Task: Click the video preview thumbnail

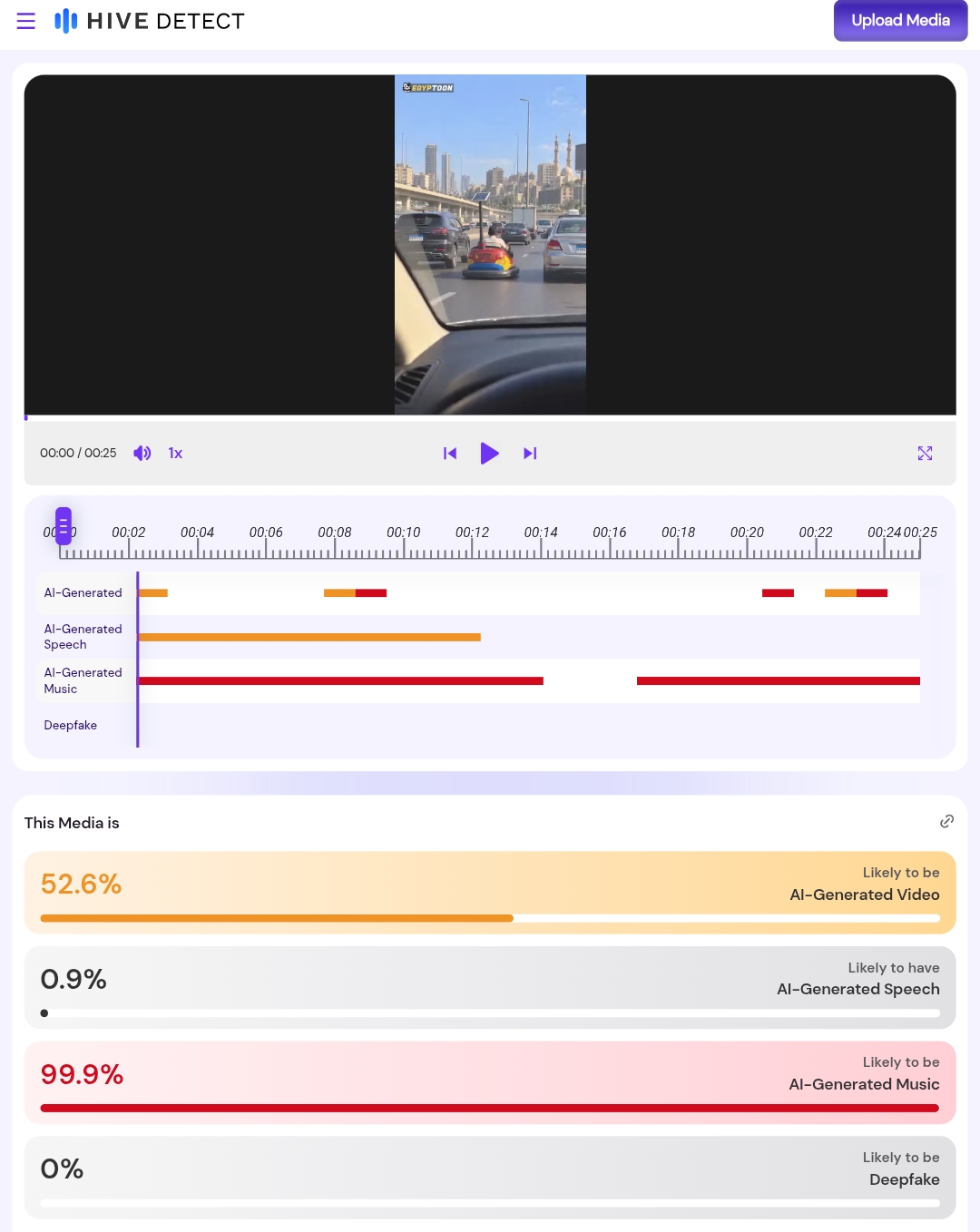Action: pyautogui.click(x=490, y=245)
